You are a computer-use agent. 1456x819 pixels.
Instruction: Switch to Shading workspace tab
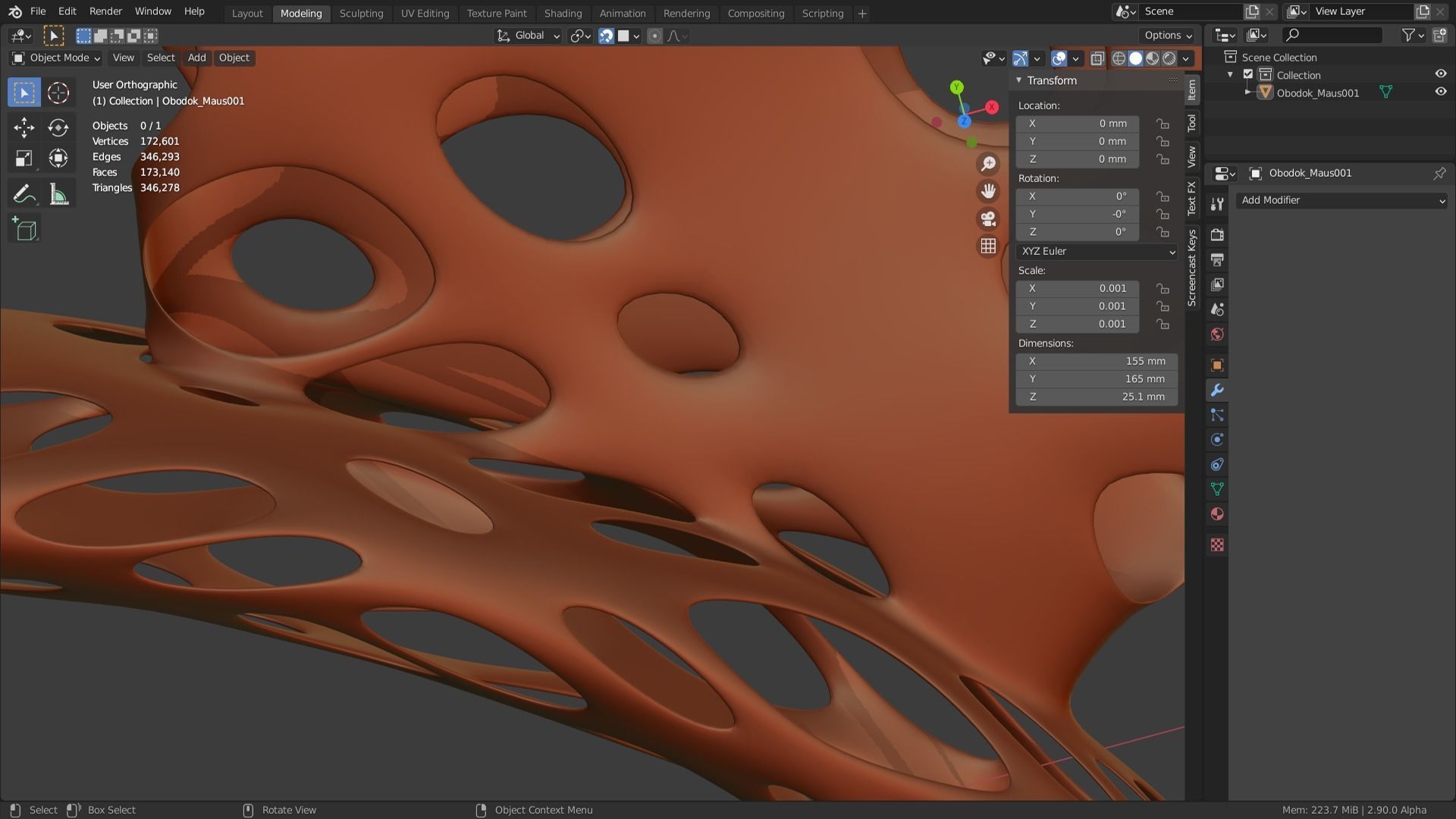pyautogui.click(x=563, y=13)
